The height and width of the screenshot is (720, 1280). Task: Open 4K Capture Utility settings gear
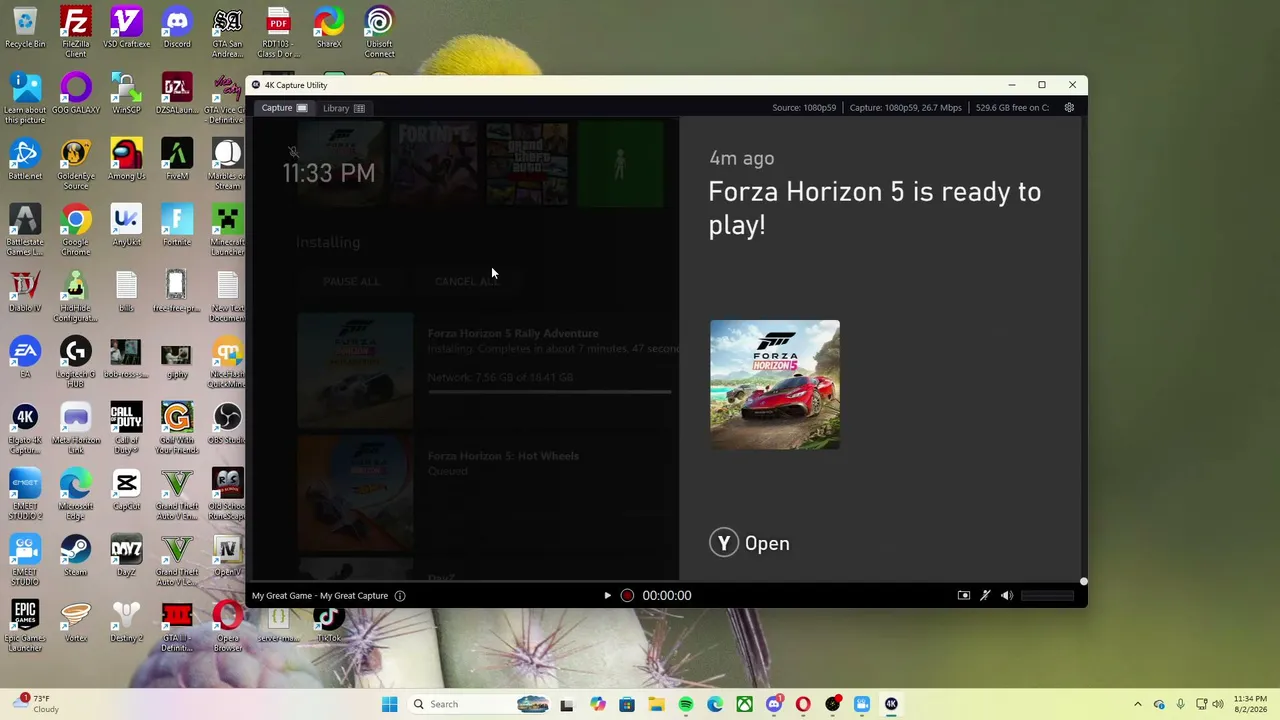1069,108
